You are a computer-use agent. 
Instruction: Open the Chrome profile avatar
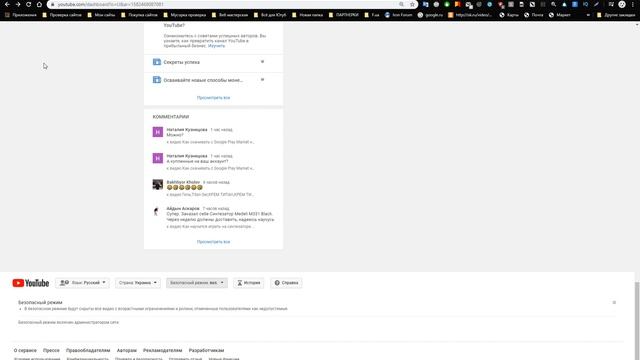click(622, 4)
